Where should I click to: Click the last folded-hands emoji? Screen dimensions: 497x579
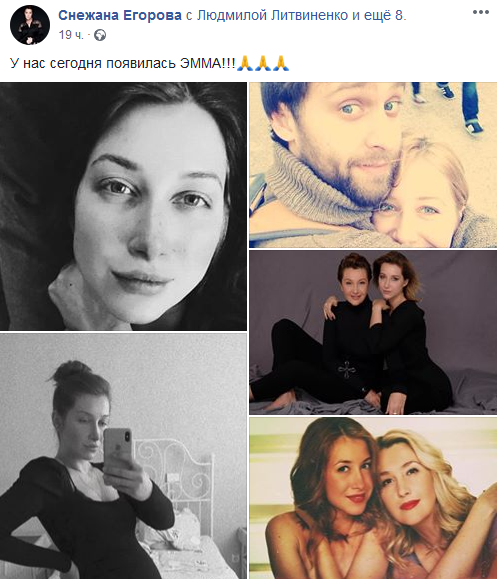(x=281, y=63)
